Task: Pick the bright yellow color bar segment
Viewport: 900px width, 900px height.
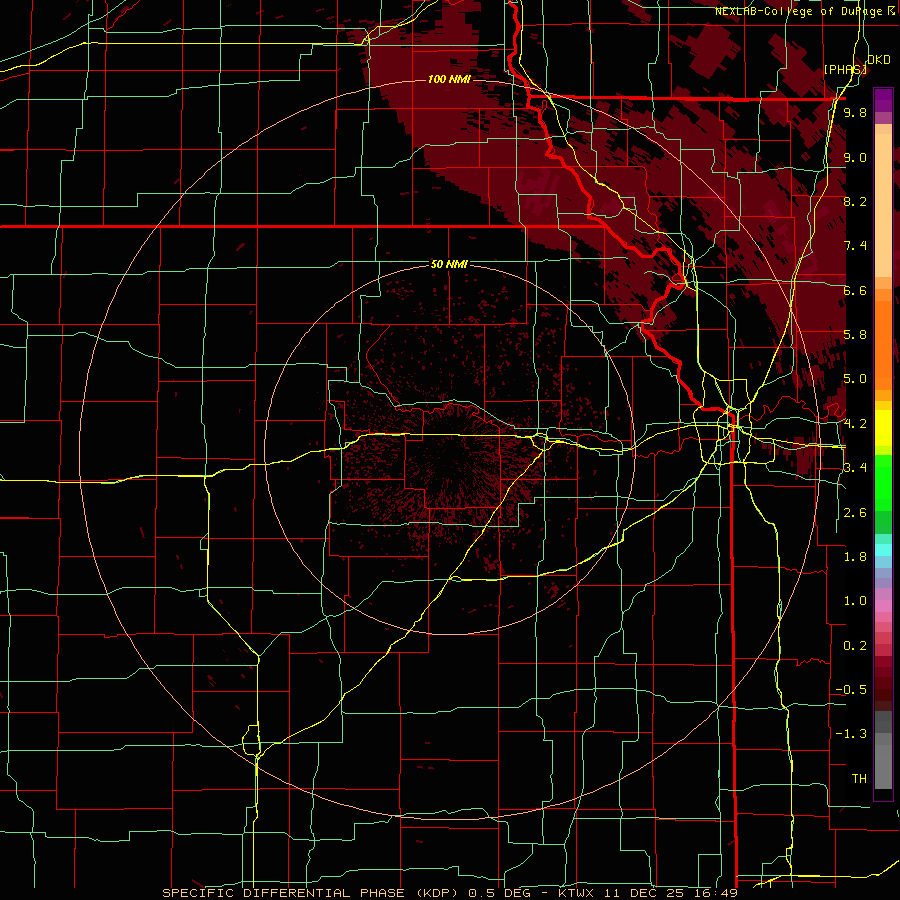Action: click(883, 428)
